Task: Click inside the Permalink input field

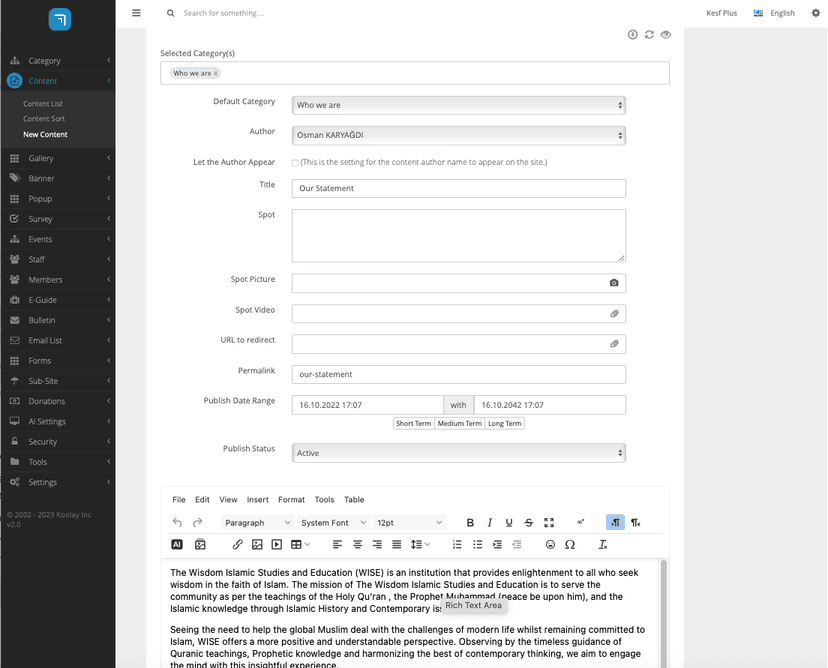Action: [x=457, y=373]
